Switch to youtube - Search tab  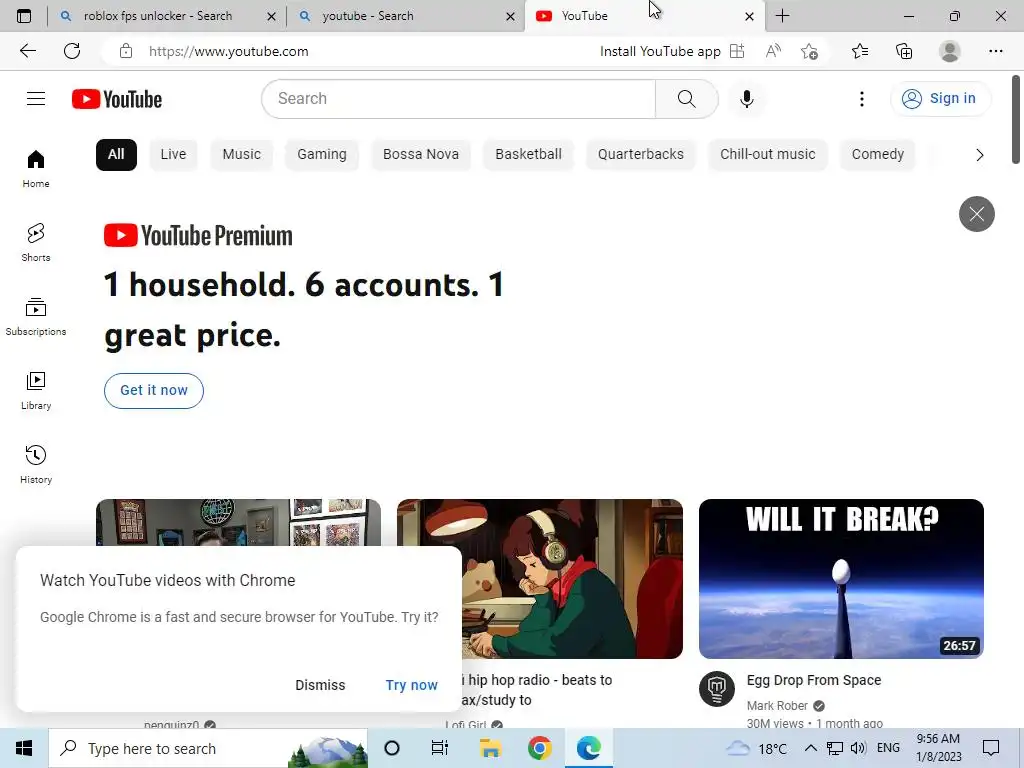[368, 16]
